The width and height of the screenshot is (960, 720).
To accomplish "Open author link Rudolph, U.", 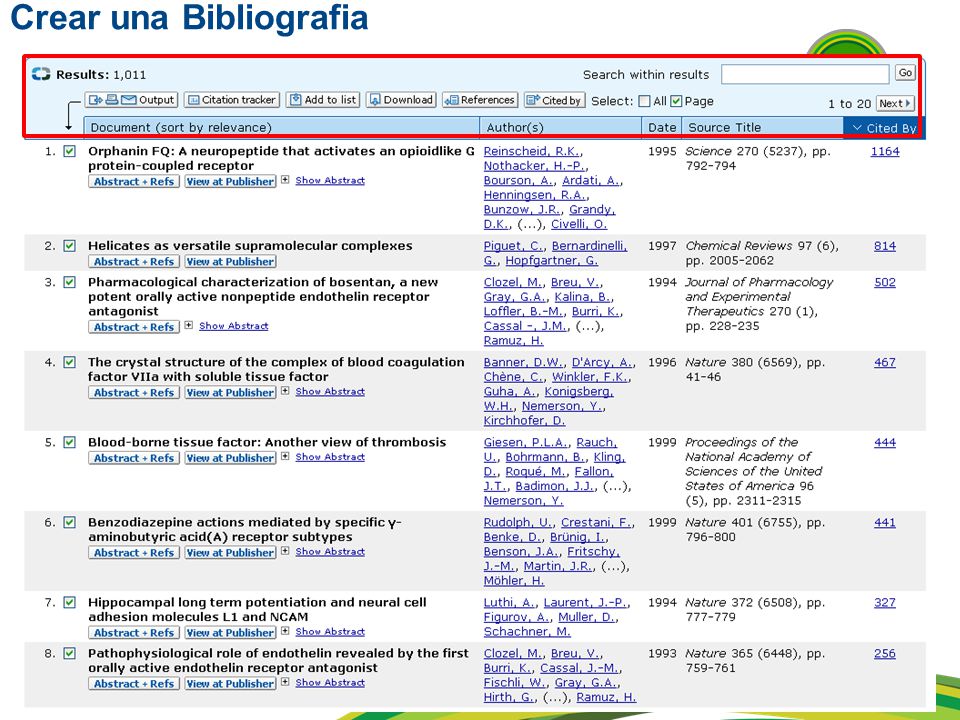I will point(519,523).
